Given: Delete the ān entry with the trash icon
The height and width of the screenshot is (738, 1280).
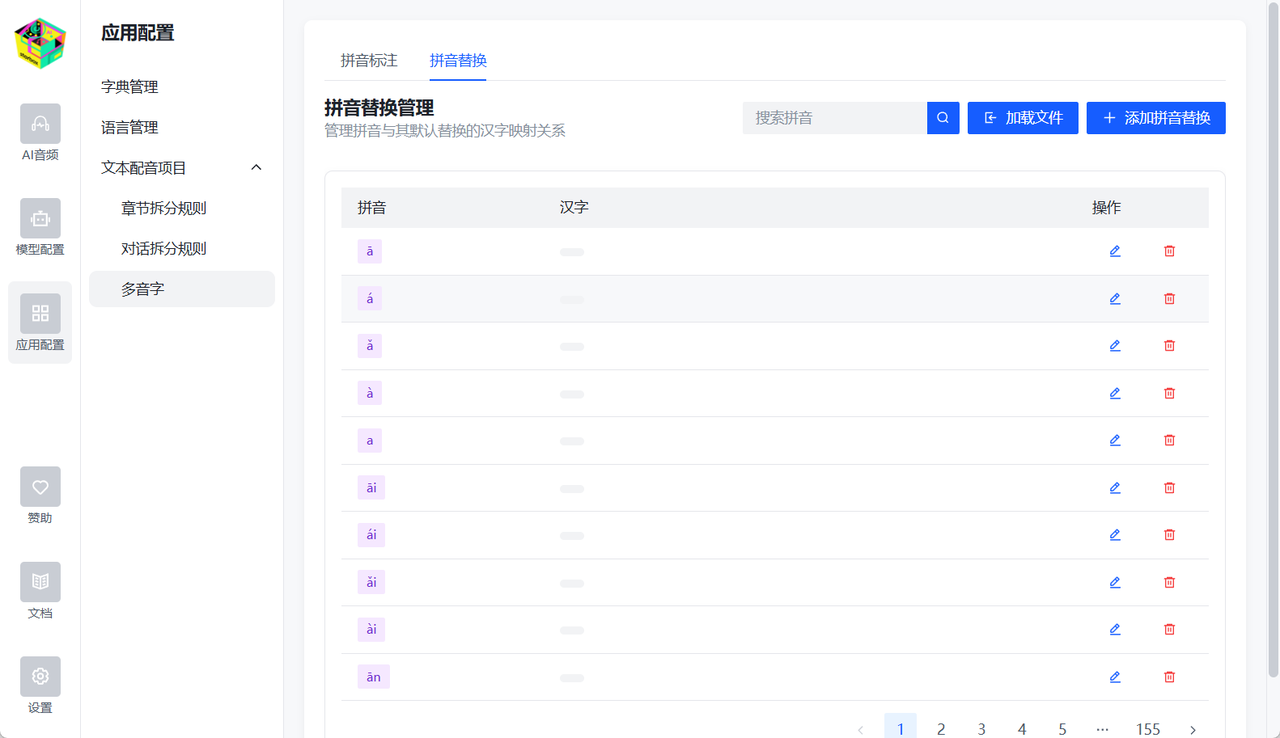Looking at the screenshot, I should [x=1169, y=677].
